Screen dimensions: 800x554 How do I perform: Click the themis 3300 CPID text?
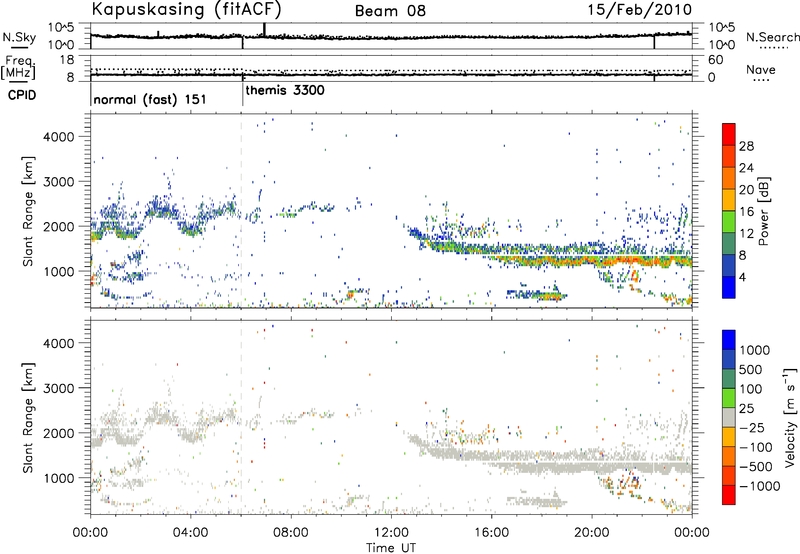[x=285, y=90]
